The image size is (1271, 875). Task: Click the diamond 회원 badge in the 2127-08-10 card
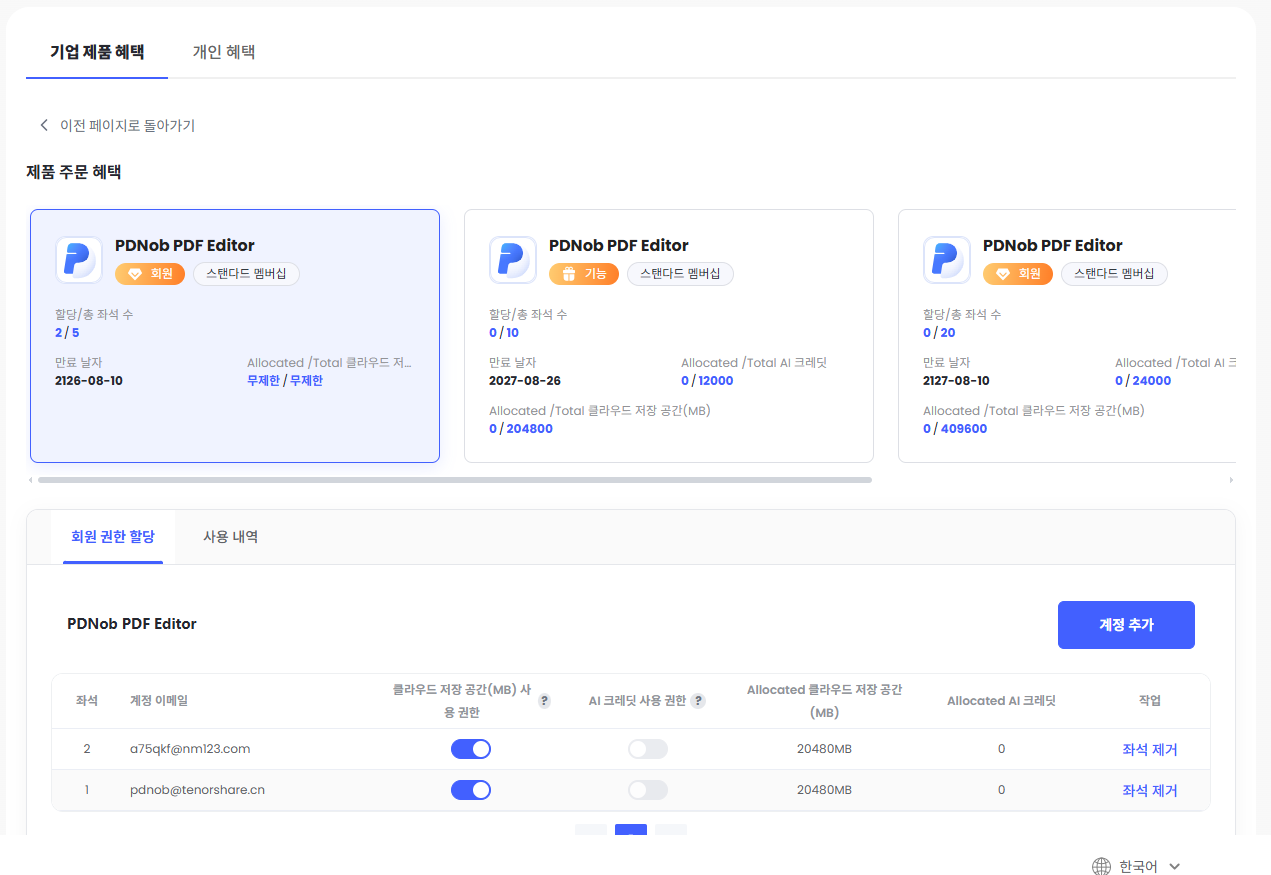tap(1018, 274)
